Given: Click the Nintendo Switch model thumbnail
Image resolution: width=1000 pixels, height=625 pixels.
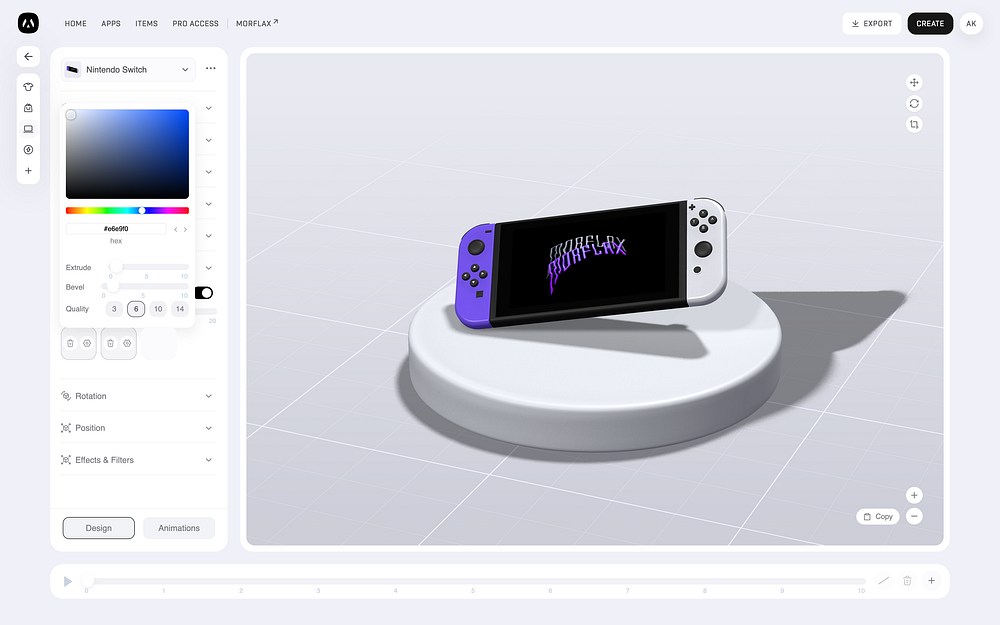Looking at the screenshot, I should pos(73,70).
